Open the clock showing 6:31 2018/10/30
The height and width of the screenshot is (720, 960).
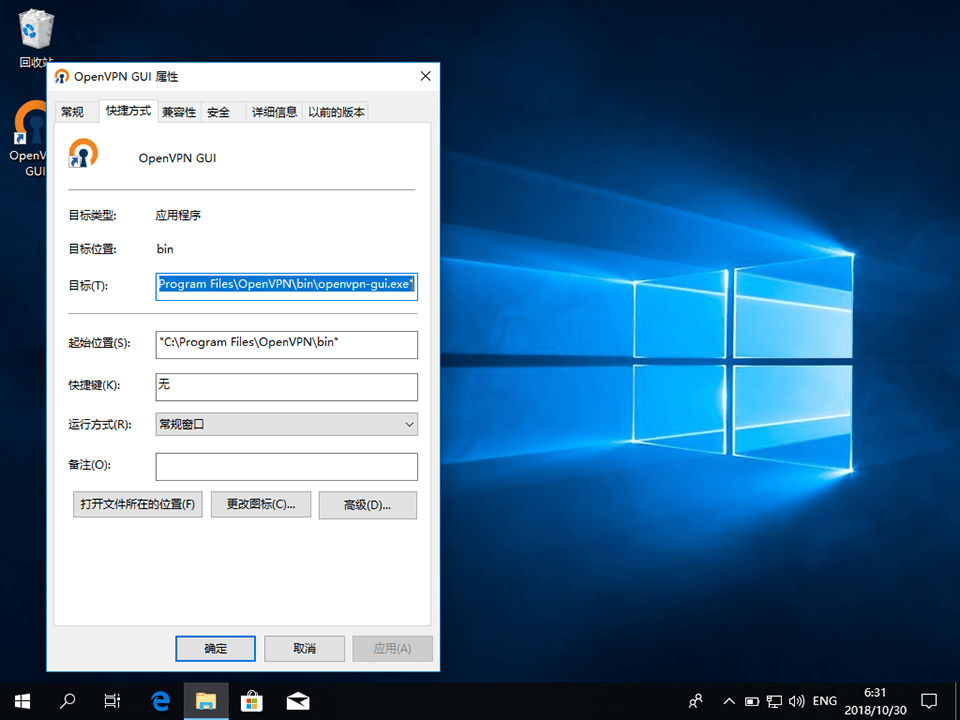pos(876,701)
